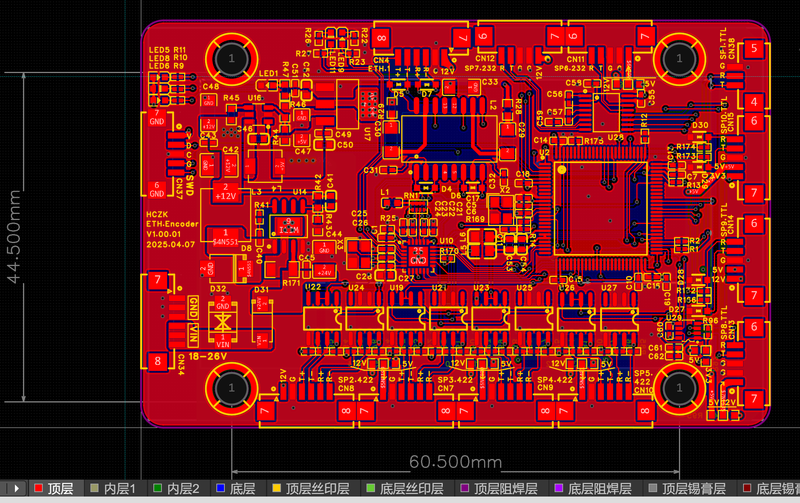The width and height of the screenshot is (800, 503).
Task: Switch to the 顶层 layer tab
Action: coord(53,488)
